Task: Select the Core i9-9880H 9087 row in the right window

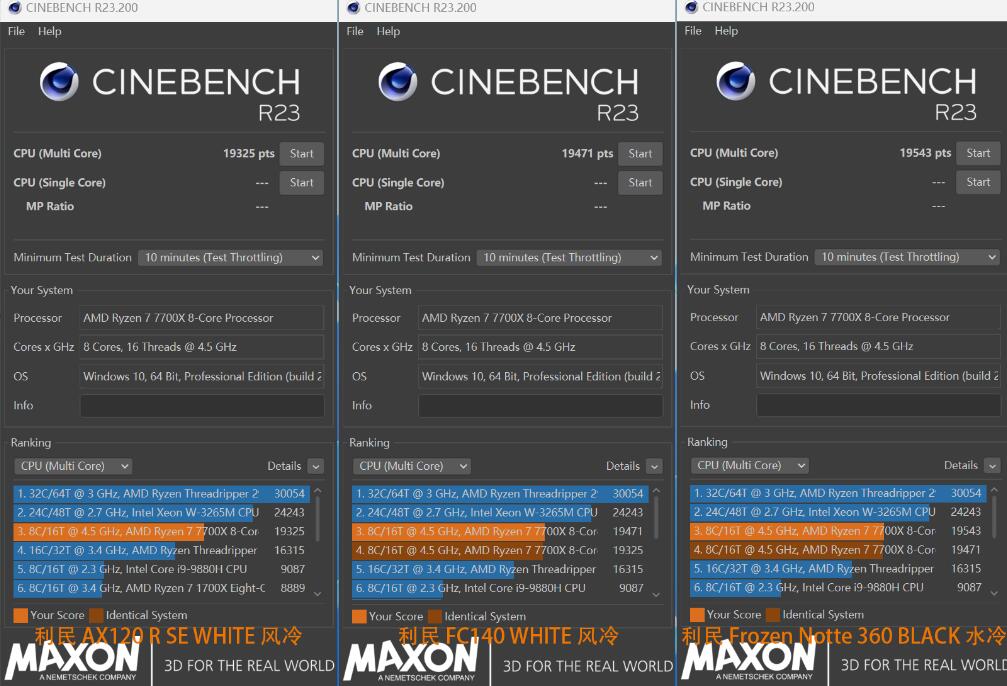Action: coord(838,587)
